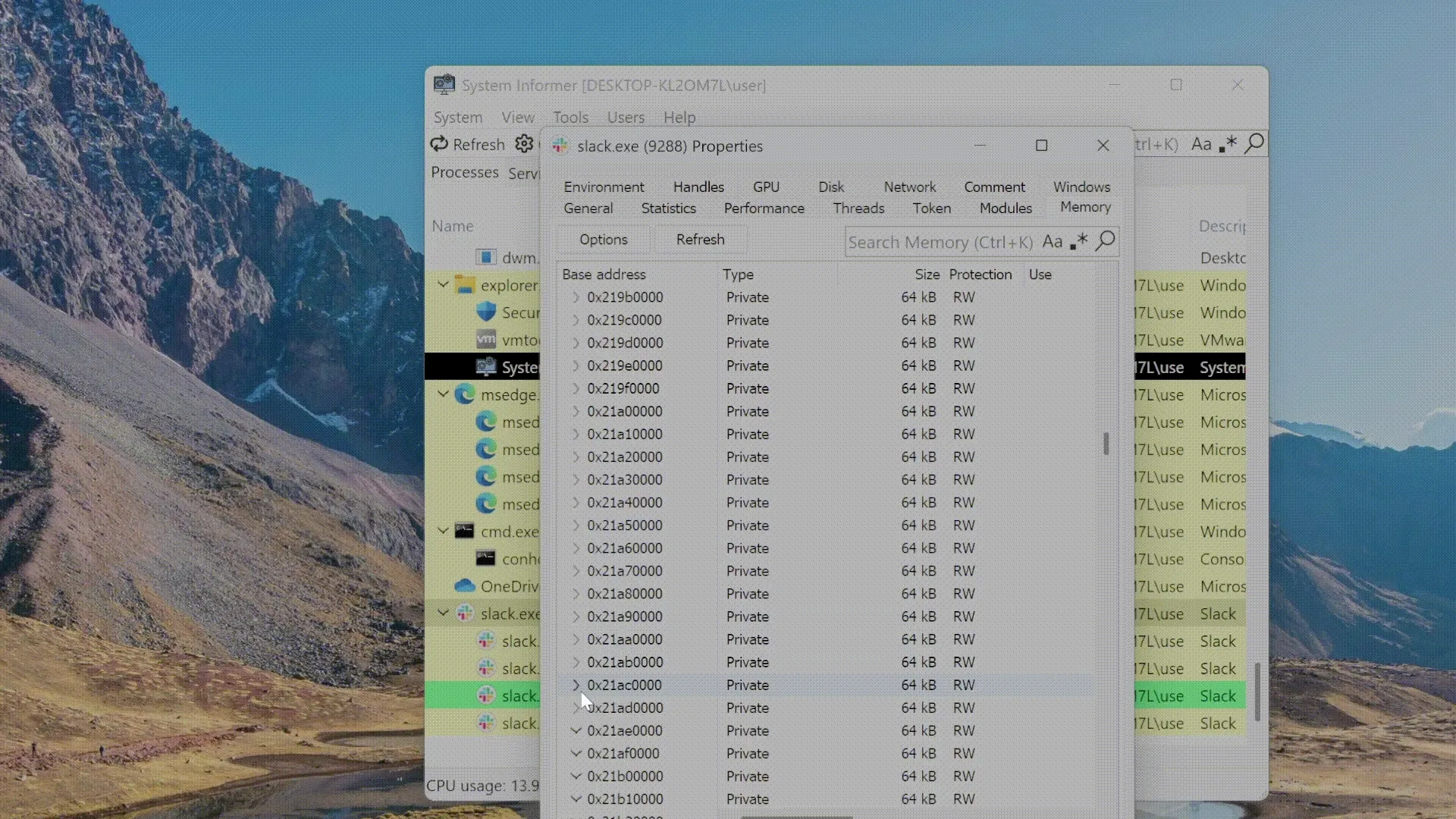Viewport: 1456px width, 819px height.
Task: Click the OneDrive cloud icon in process list
Action: pyautogui.click(x=464, y=586)
